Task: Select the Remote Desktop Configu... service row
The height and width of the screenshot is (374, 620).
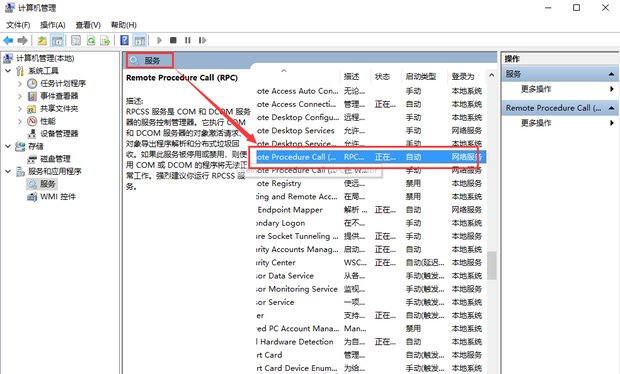Action: pos(371,117)
